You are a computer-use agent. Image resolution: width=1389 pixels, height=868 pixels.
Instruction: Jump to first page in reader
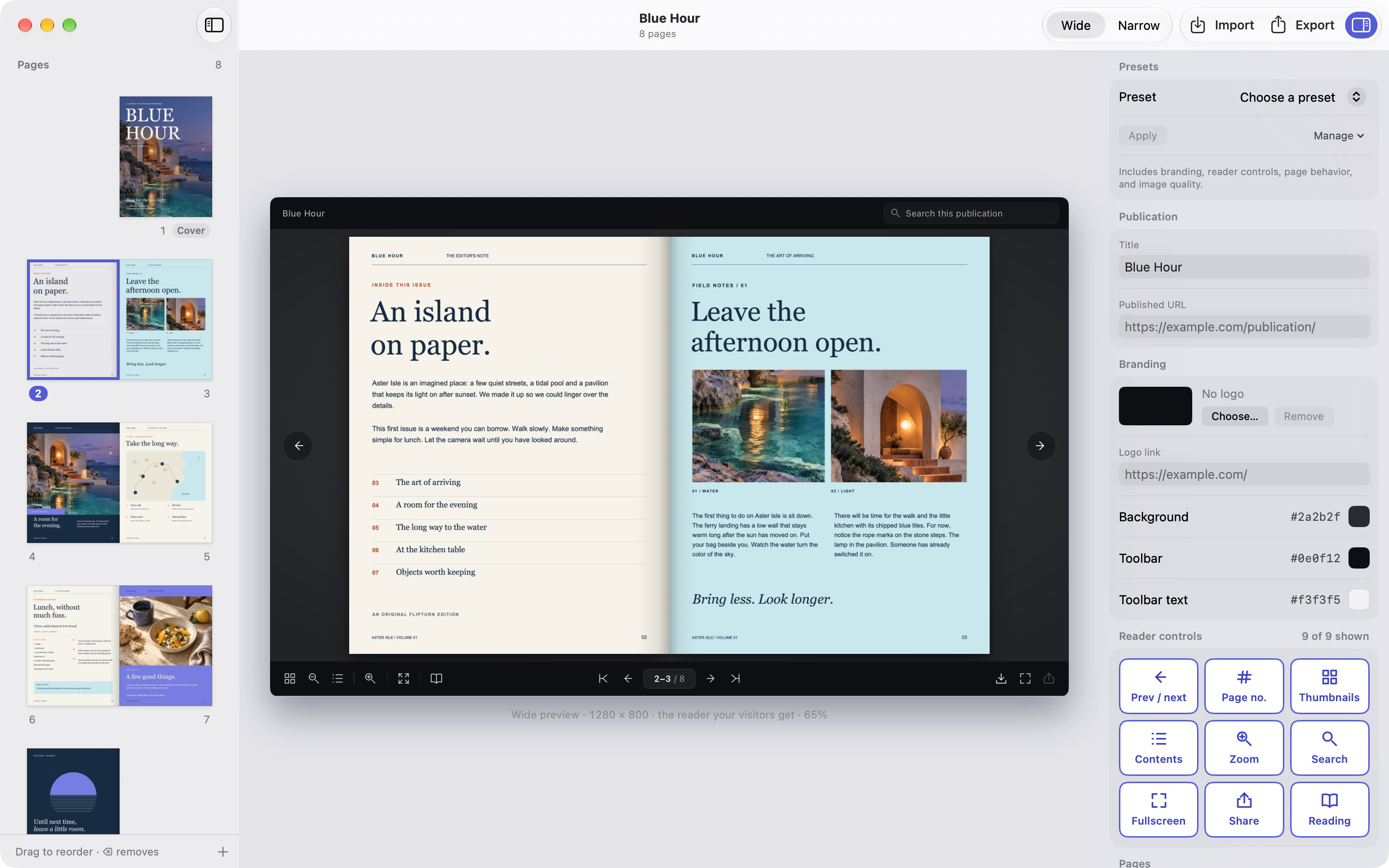point(603,678)
